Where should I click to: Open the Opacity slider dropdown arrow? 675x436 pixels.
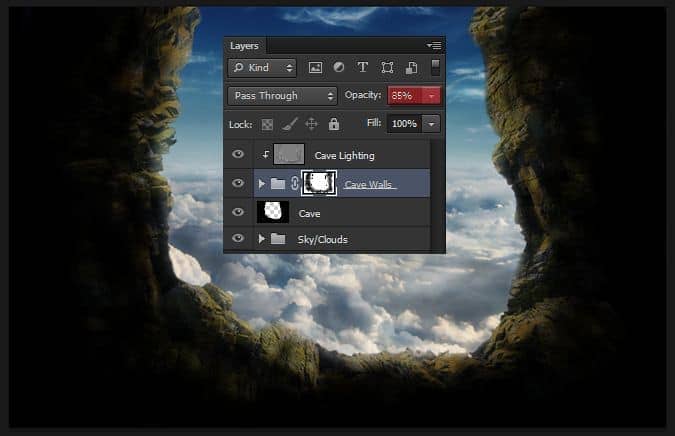432,96
